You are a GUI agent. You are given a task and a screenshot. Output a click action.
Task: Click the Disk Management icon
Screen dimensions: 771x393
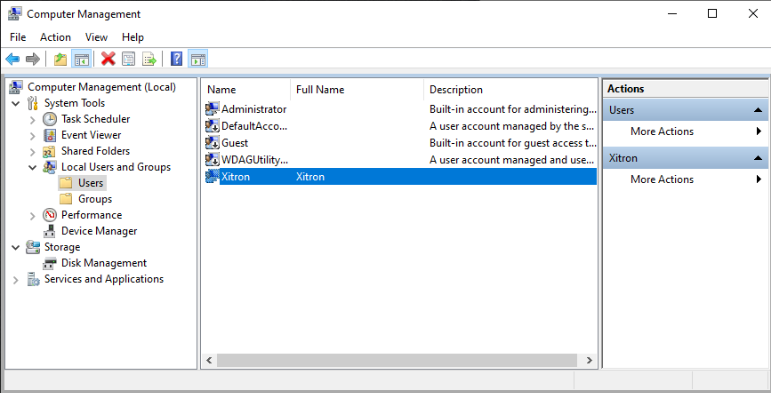pyautogui.click(x=49, y=263)
